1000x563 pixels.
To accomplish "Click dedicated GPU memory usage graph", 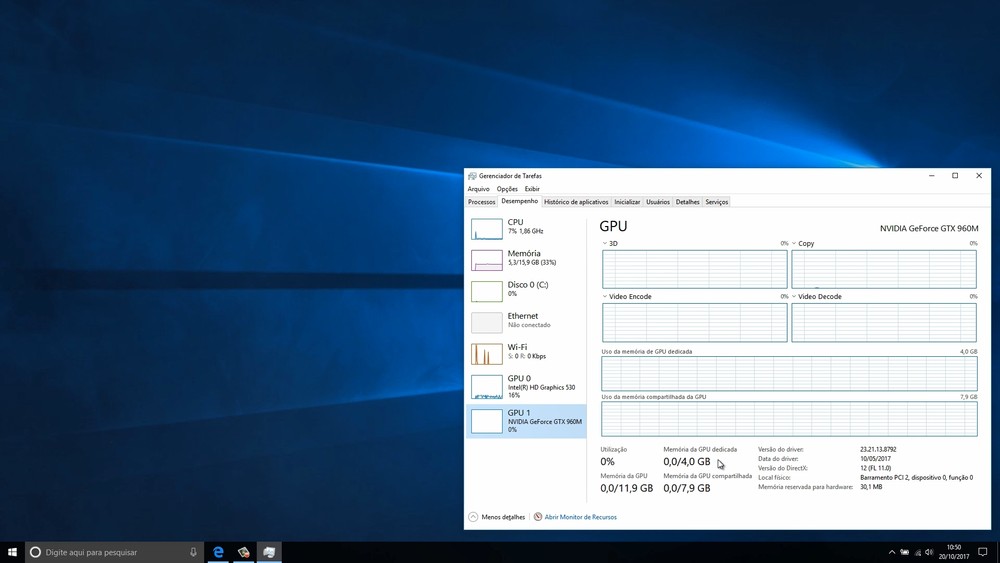I will point(789,374).
